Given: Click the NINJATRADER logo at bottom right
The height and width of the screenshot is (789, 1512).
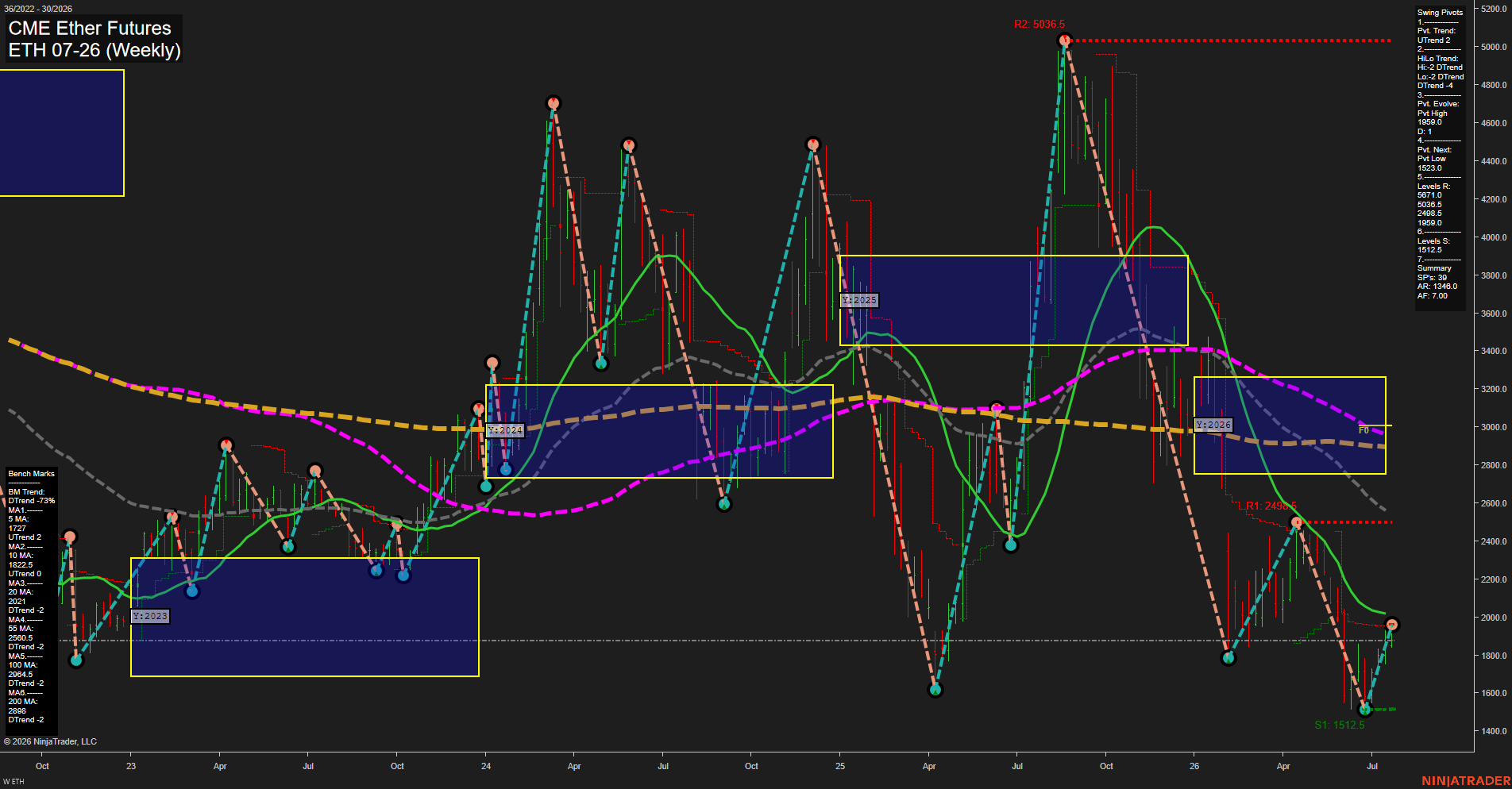Looking at the screenshot, I should pos(1466,781).
